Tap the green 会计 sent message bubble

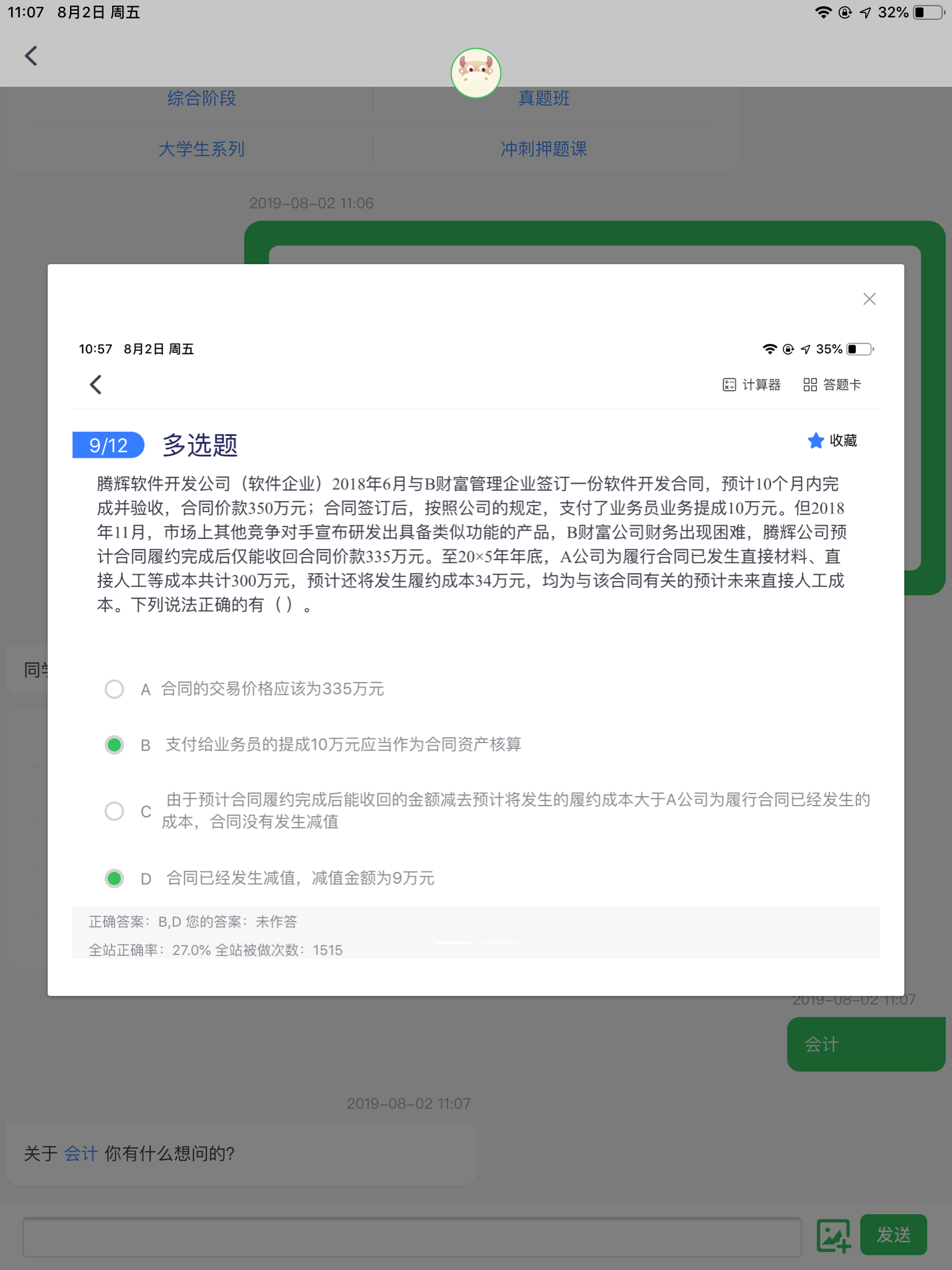point(865,1044)
